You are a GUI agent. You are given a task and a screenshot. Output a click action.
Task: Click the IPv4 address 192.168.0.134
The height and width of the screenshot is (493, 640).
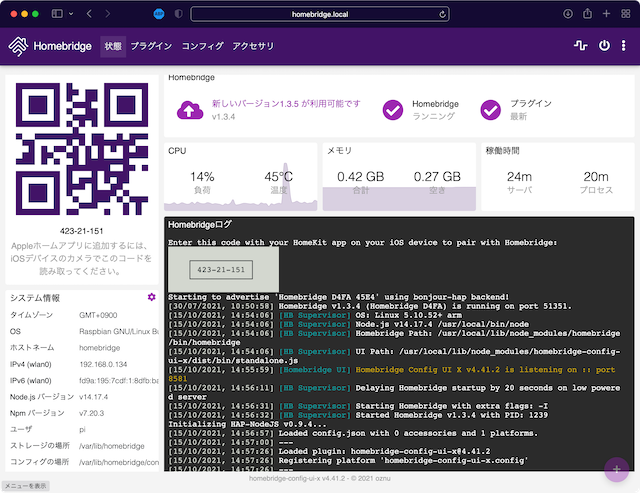pyautogui.click(x=103, y=364)
